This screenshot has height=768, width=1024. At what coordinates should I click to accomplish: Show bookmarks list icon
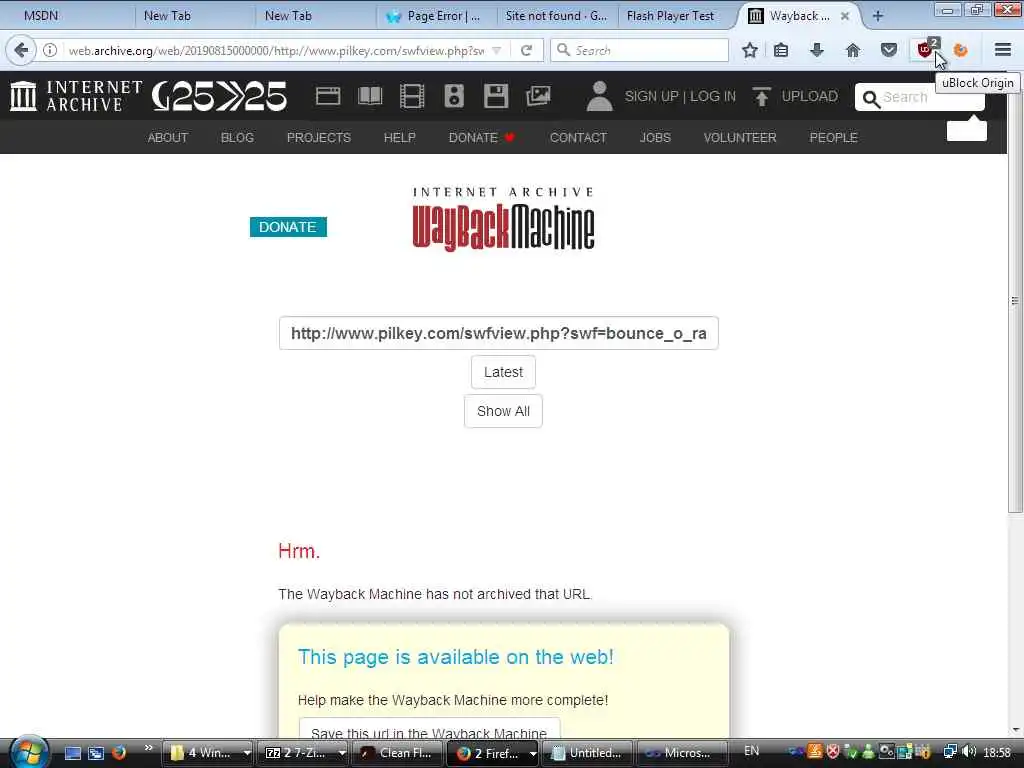781,50
